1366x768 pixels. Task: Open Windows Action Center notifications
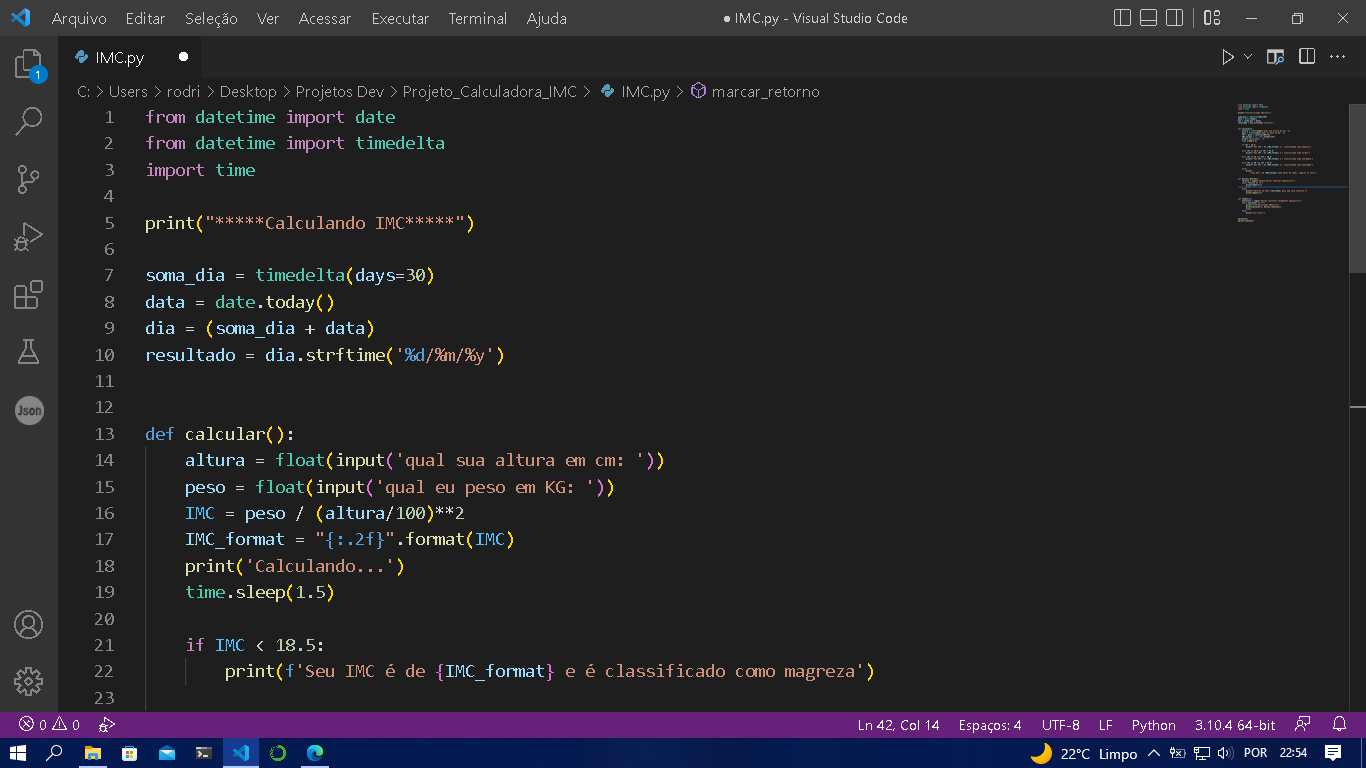(1333, 753)
